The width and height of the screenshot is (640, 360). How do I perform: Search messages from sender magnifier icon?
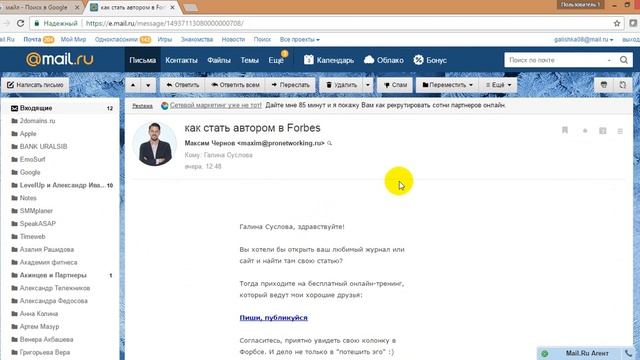point(329,143)
